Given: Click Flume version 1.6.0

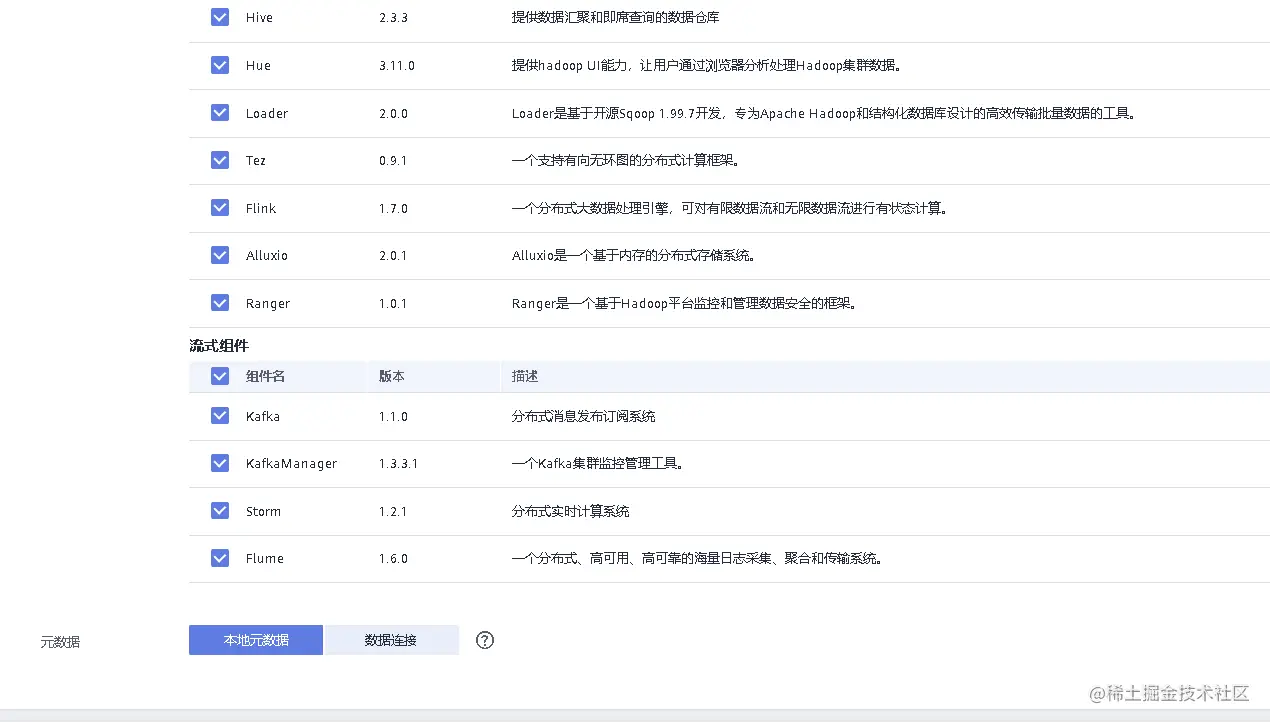Looking at the screenshot, I should (x=393, y=559).
